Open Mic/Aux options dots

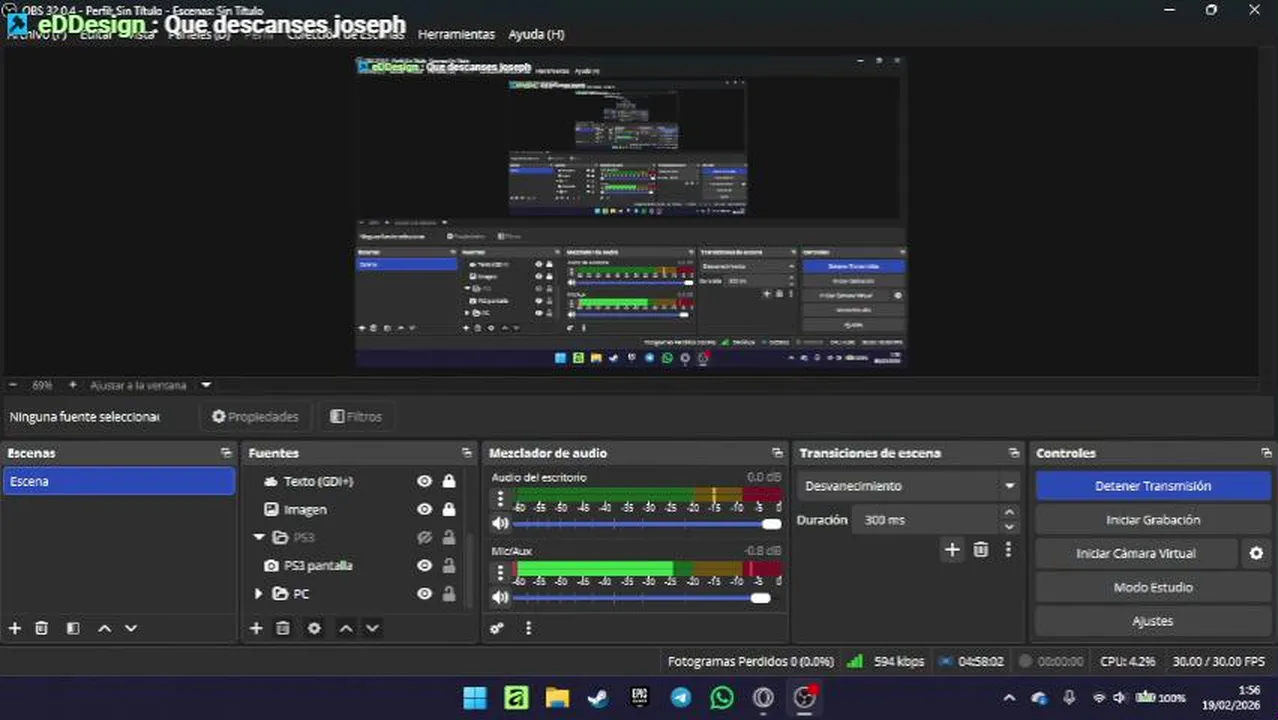point(501,573)
